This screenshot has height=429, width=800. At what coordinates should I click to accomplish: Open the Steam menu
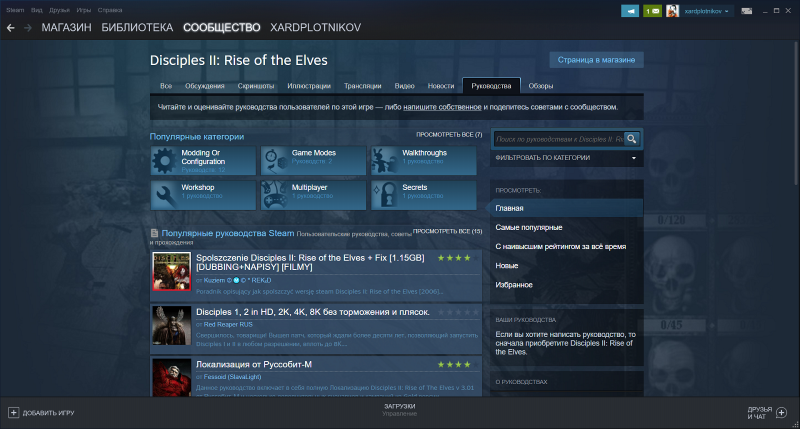[x=15, y=10]
